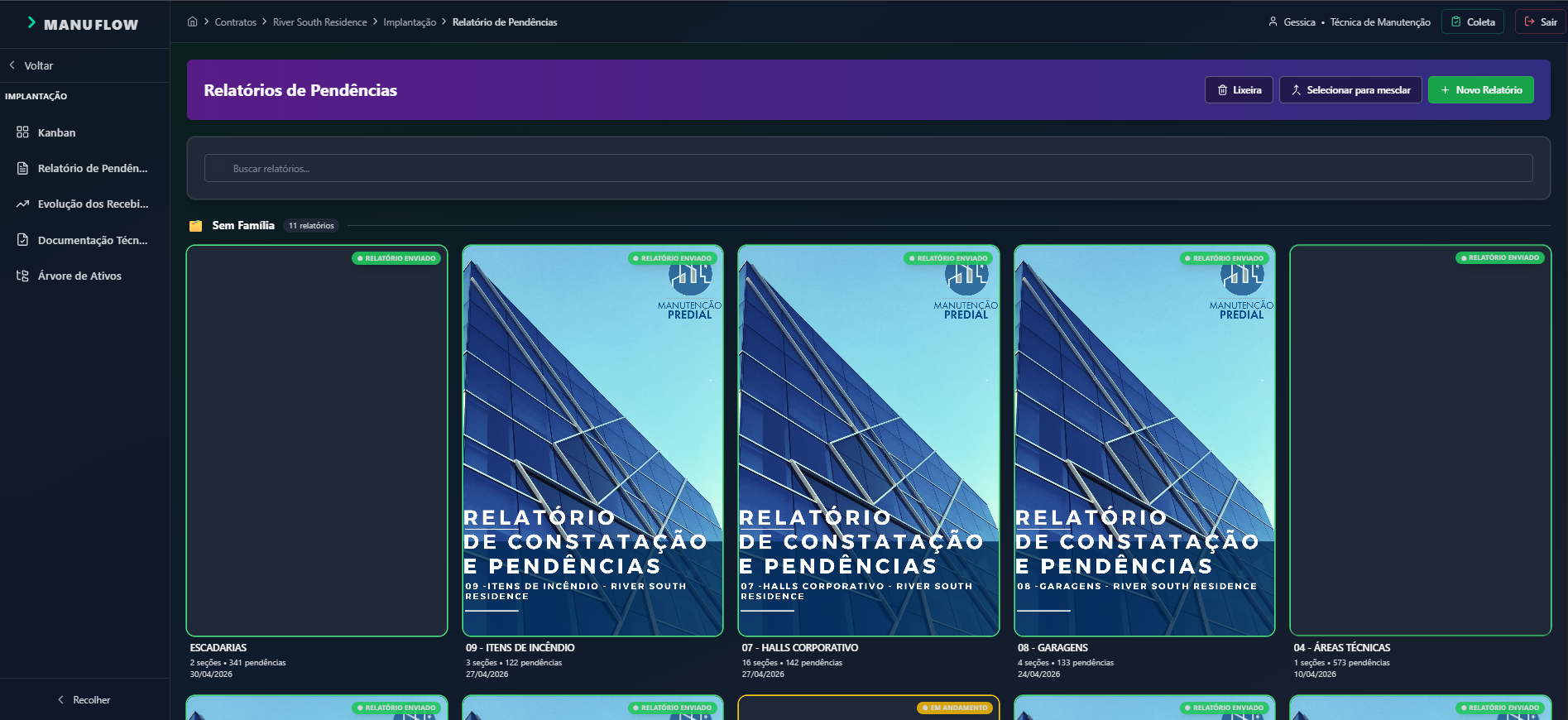Image resolution: width=1568 pixels, height=720 pixels.
Task: Click the 'Sem Família' group heading
Action: click(x=243, y=225)
